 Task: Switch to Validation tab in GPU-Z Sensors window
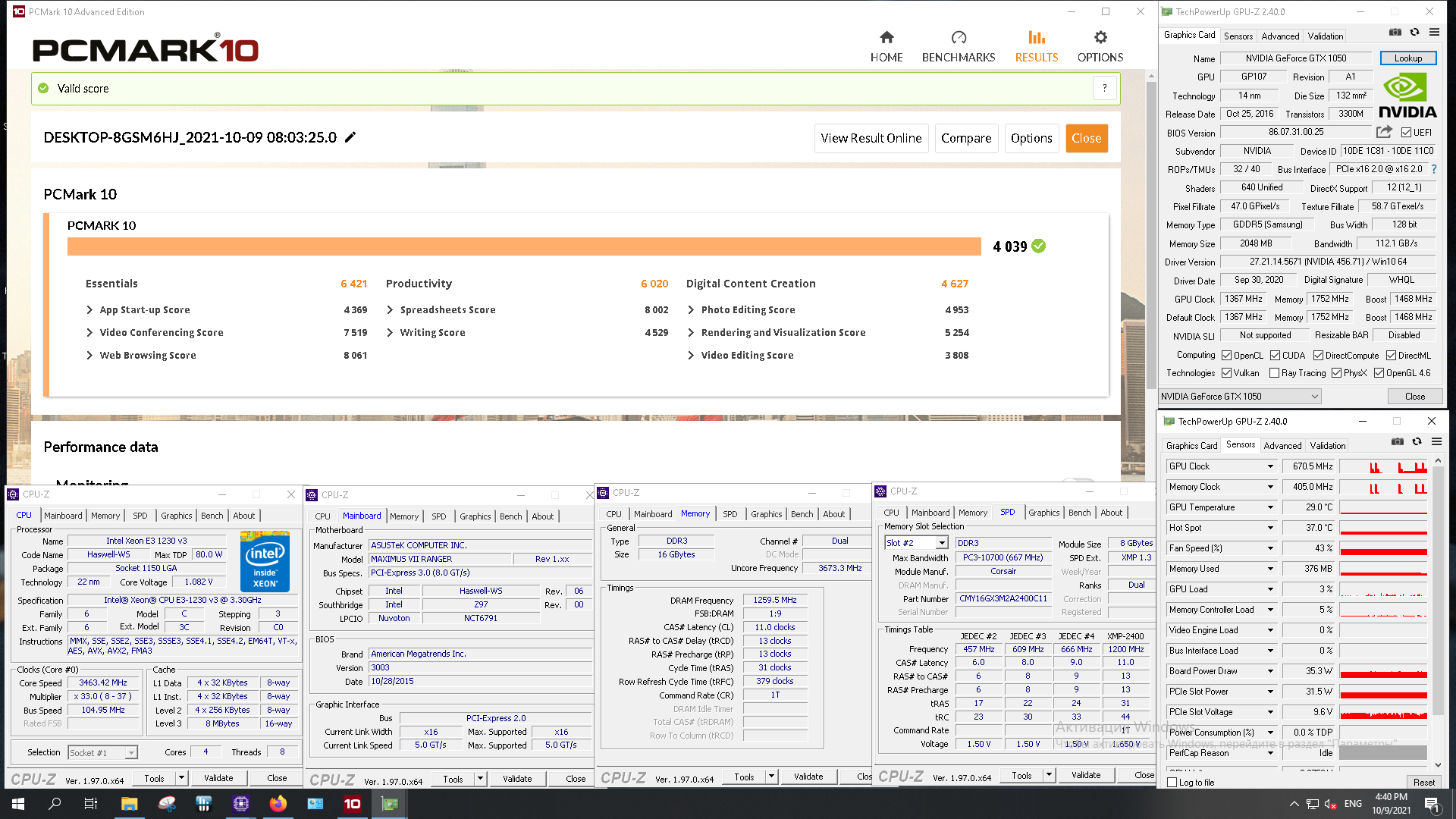tap(1327, 445)
